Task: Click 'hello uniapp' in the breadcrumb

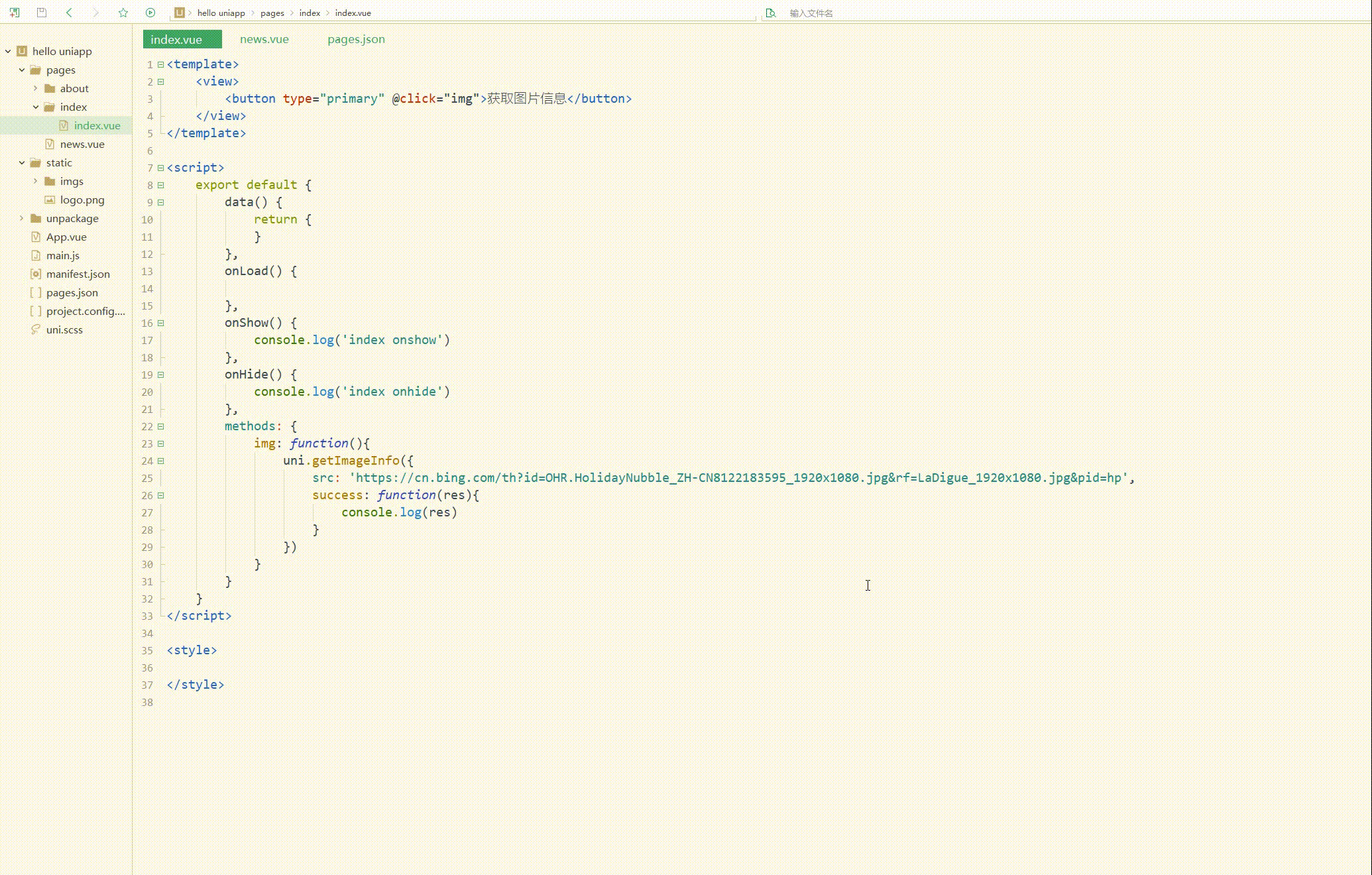Action: (x=221, y=13)
